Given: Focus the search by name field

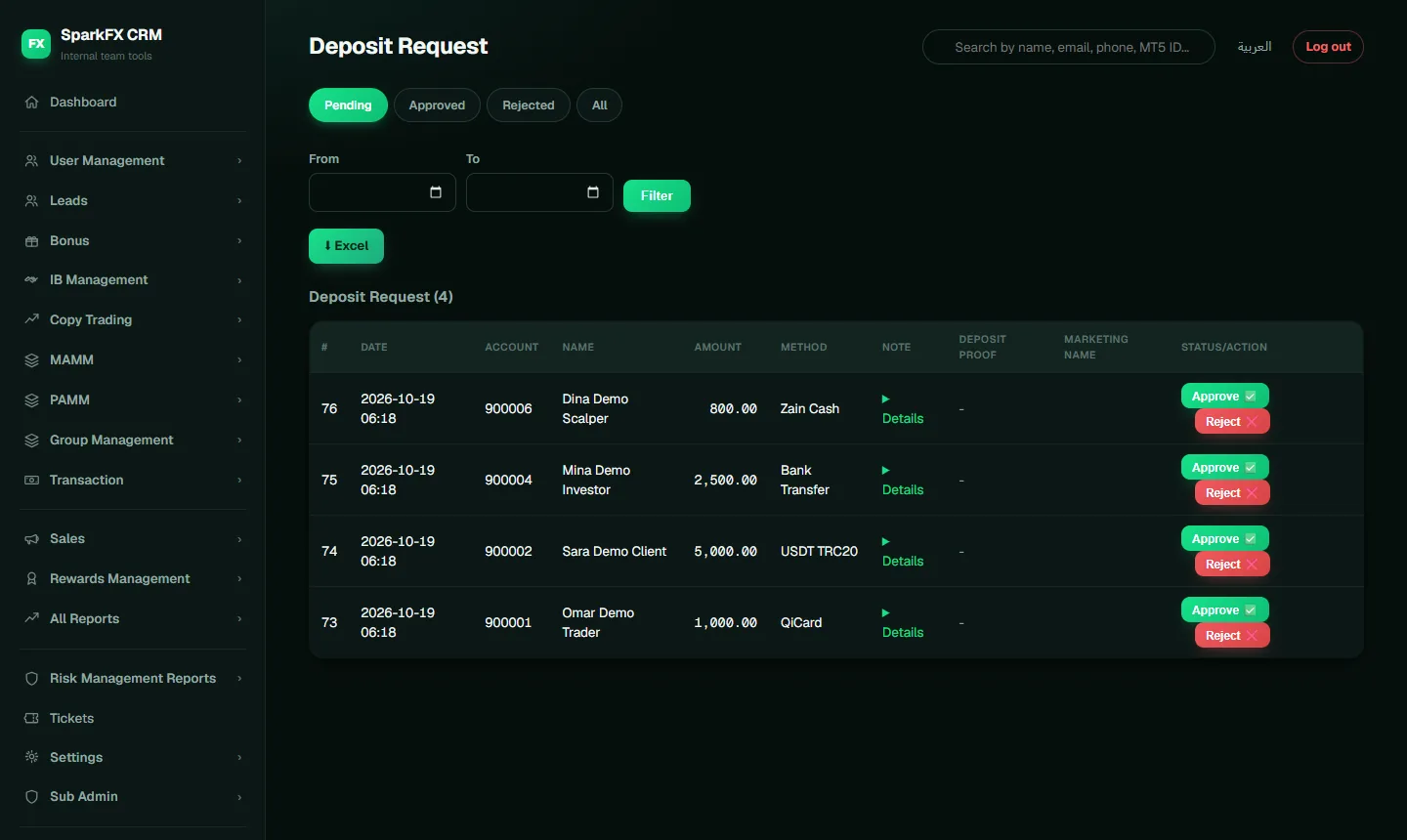Looking at the screenshot, I should pos(1069,47).
